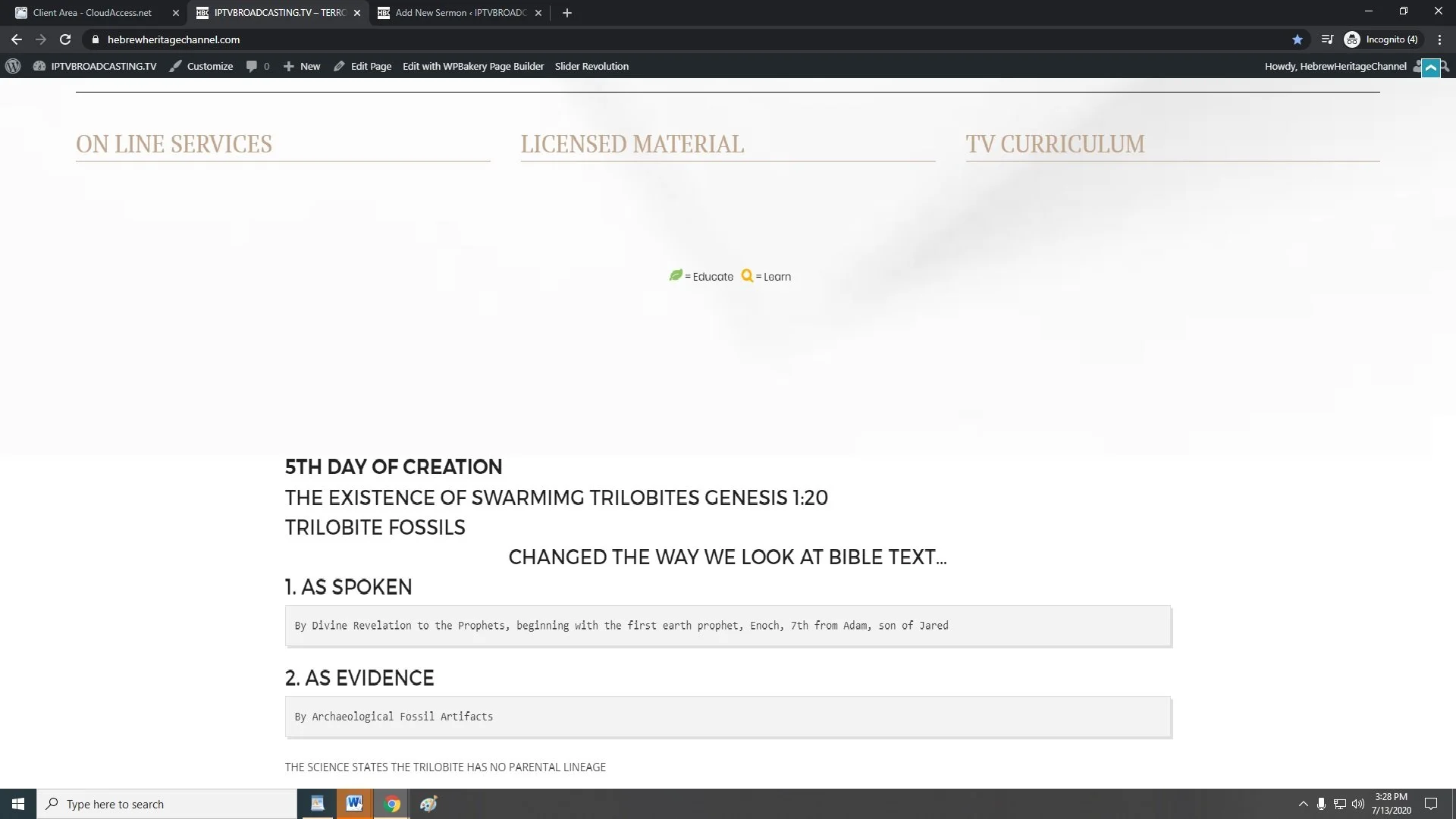The height and width of the screenshot is (819, 1456).
Task: Click the Chrome icon in taskbar
Action: [392, 804]
